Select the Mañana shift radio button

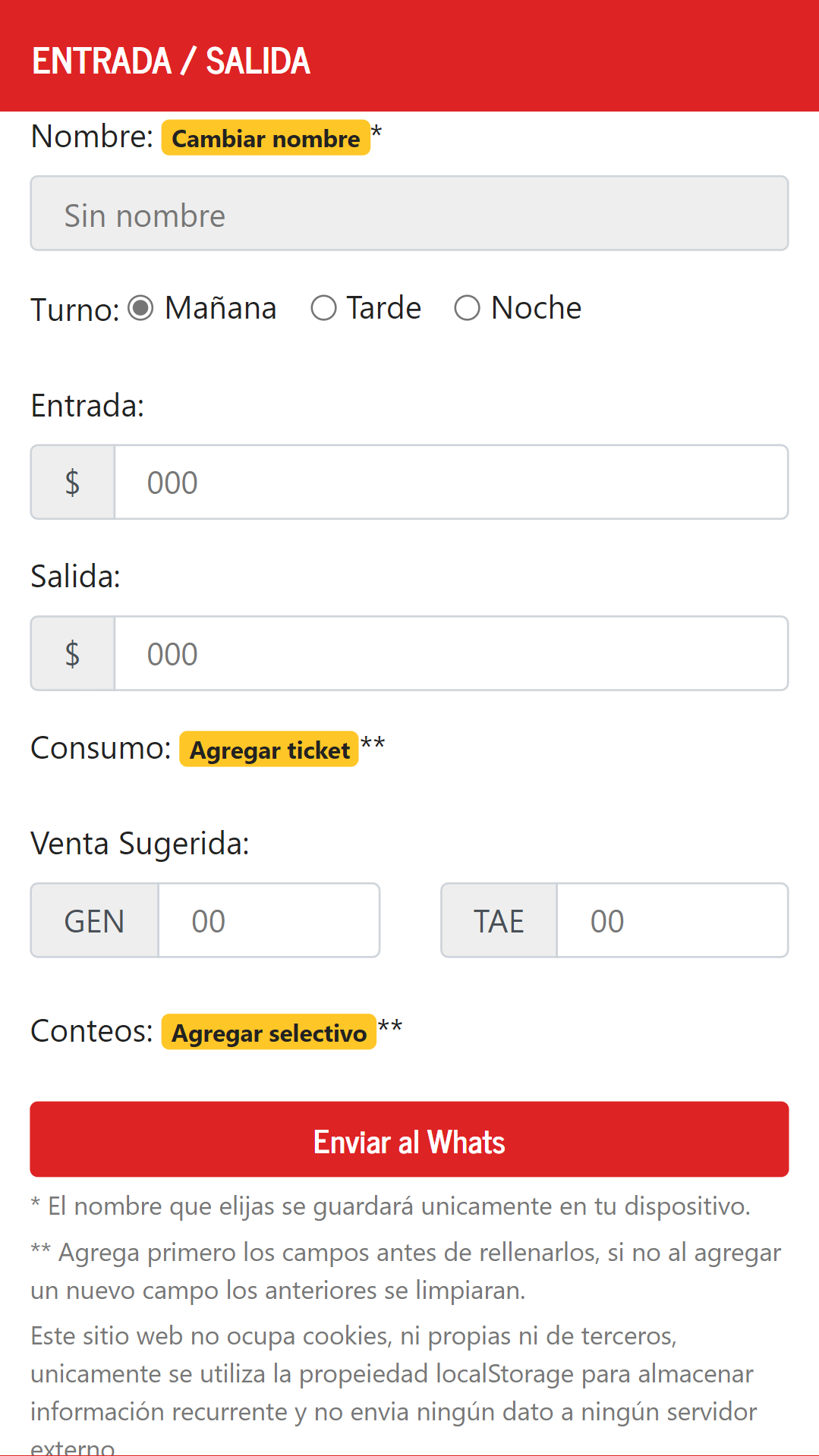140,308
